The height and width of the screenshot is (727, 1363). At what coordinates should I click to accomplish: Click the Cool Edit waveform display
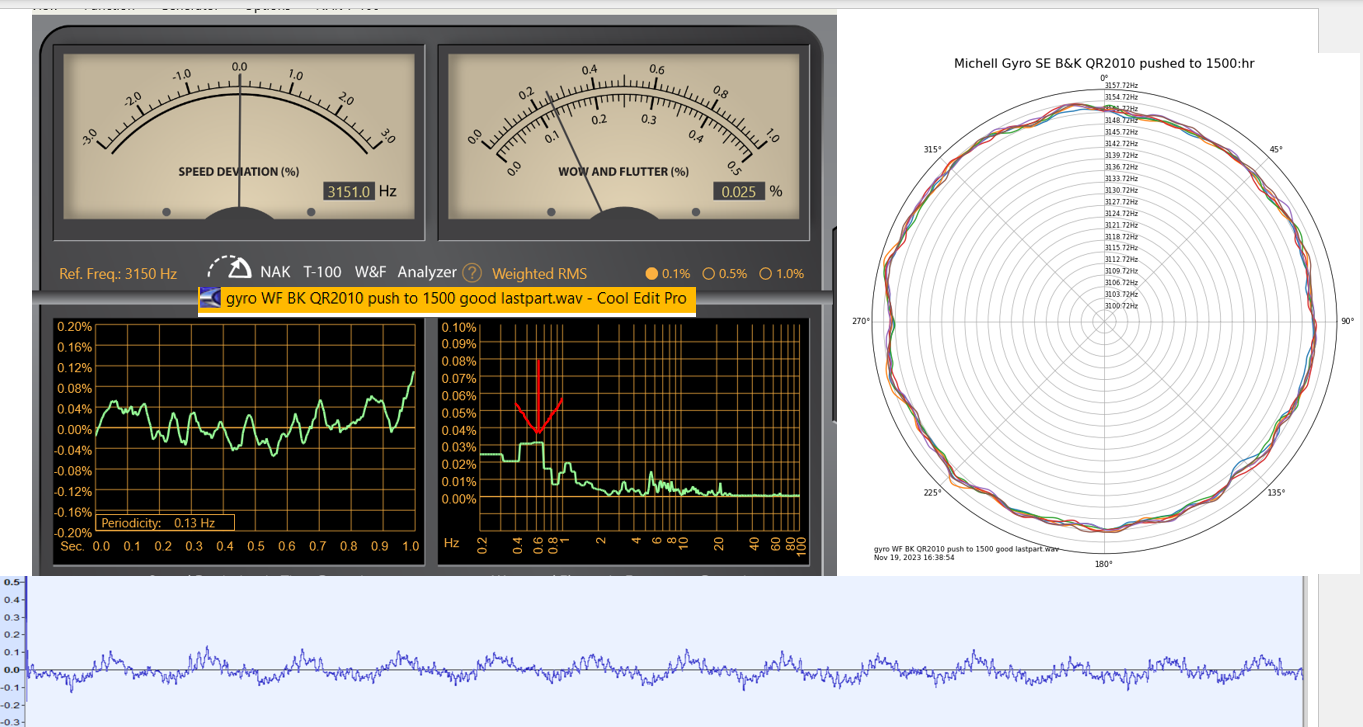coord(665,651)
